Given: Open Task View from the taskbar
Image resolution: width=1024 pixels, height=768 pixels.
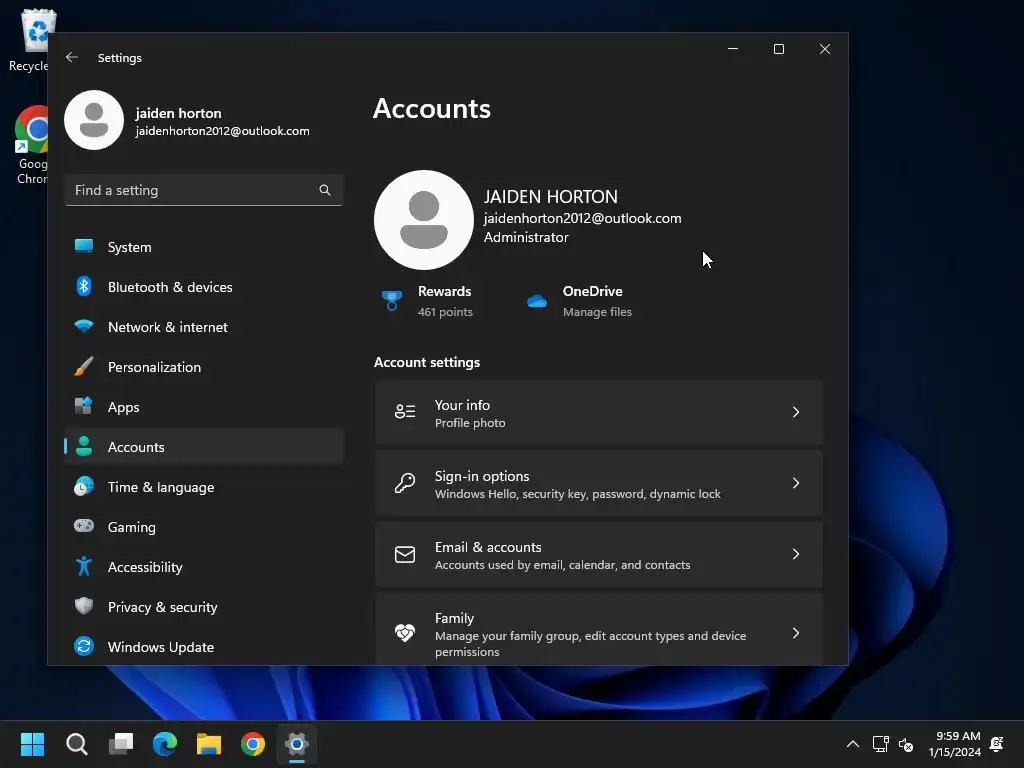Looking at the screenshot, I should (121, 744).
